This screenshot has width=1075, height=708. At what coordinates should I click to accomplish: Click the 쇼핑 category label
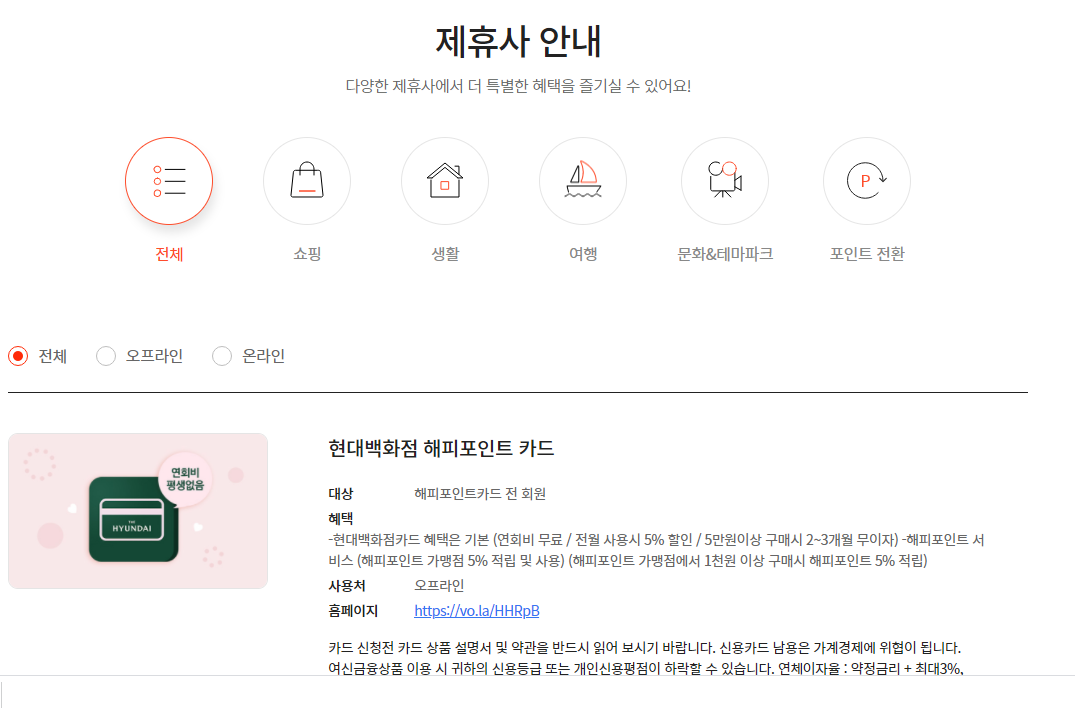pos(306,254)
